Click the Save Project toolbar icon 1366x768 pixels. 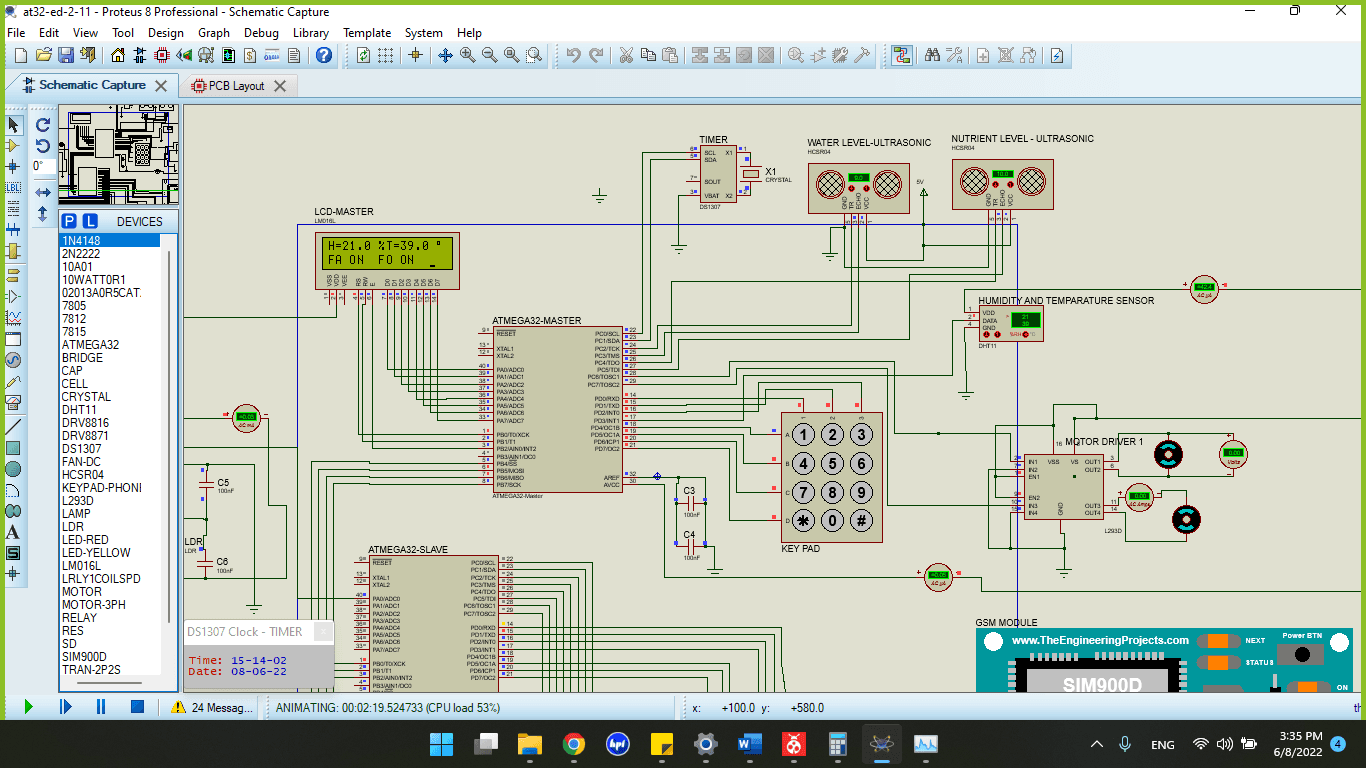(66, 56)
